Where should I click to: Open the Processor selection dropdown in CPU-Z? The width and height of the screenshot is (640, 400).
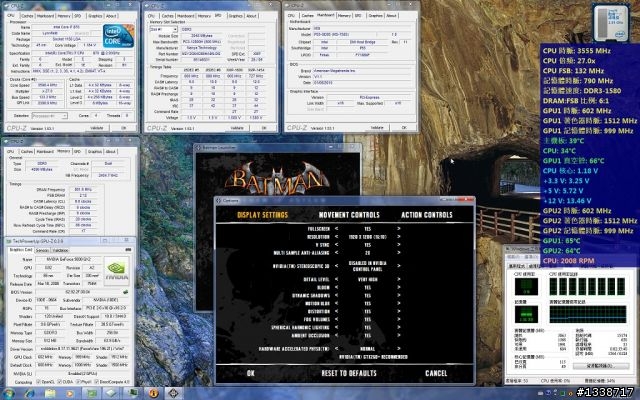click(x=49, y=116)
